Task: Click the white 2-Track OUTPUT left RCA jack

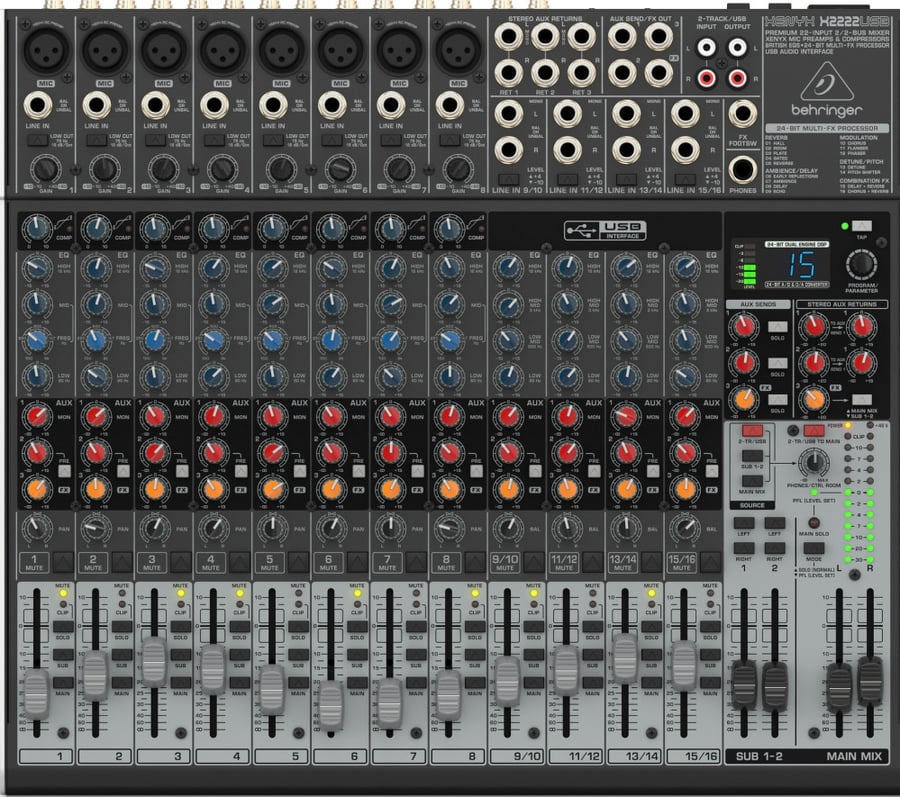Action: 737,47
